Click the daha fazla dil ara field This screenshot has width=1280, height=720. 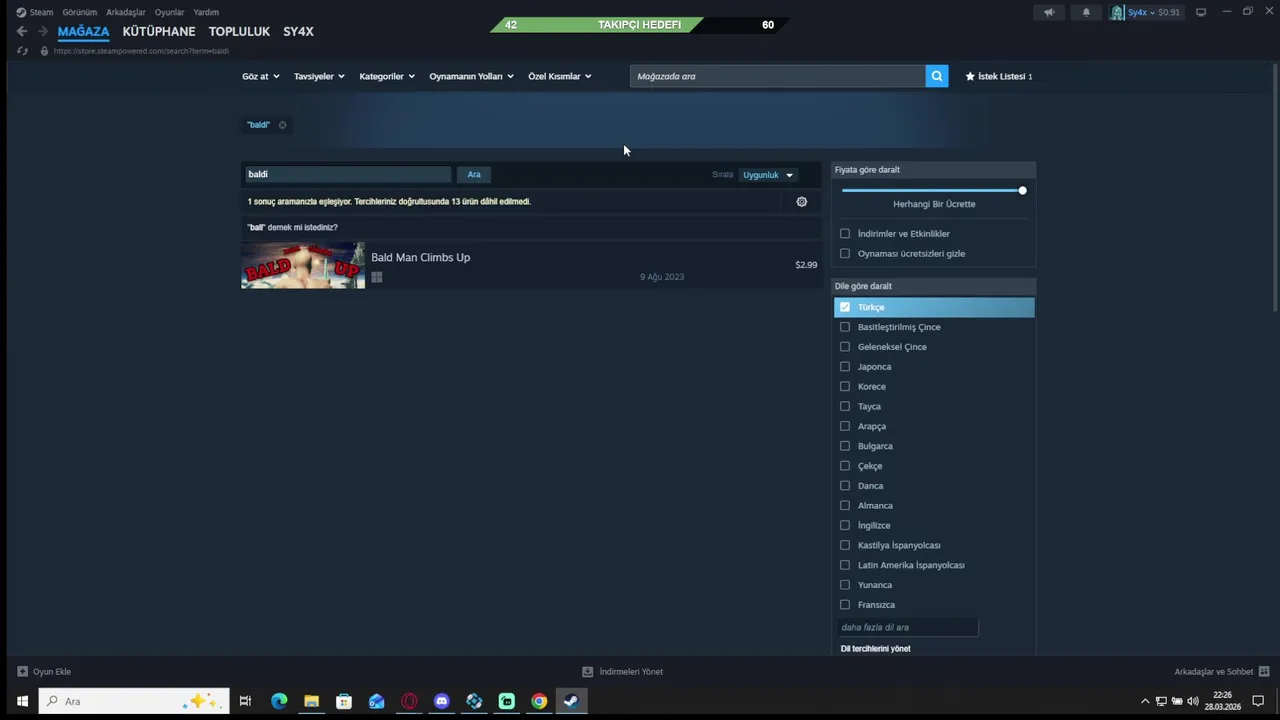907,627
